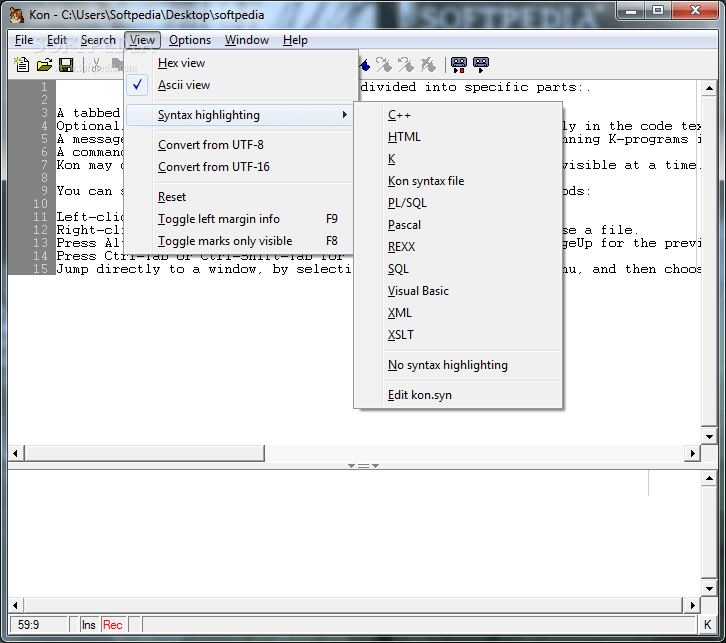Select Reset in the View menu

pyautogui.click(x=239, y=197)
